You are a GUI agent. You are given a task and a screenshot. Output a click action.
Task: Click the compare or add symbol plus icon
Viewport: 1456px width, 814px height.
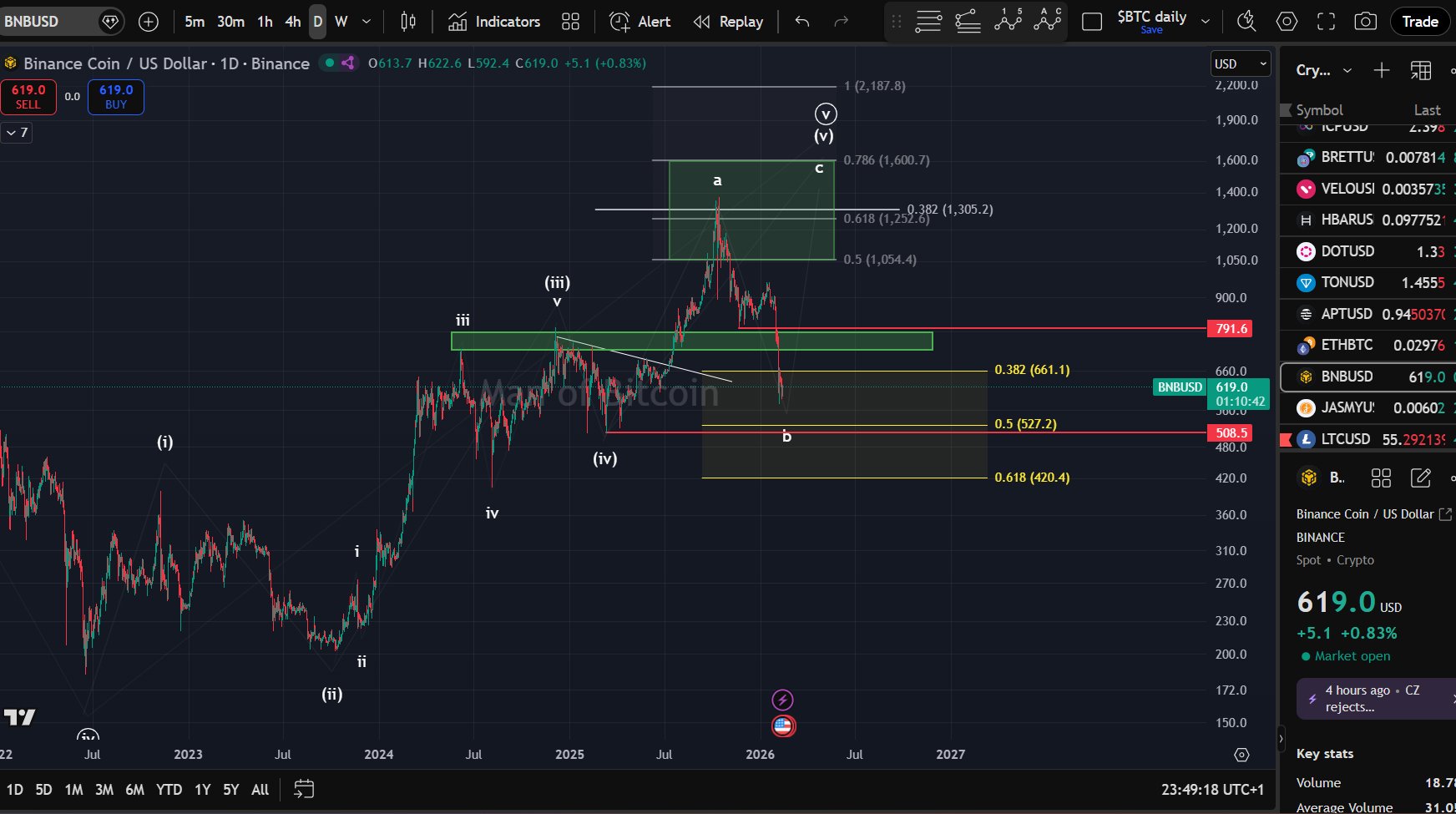(x=149, y=22)
